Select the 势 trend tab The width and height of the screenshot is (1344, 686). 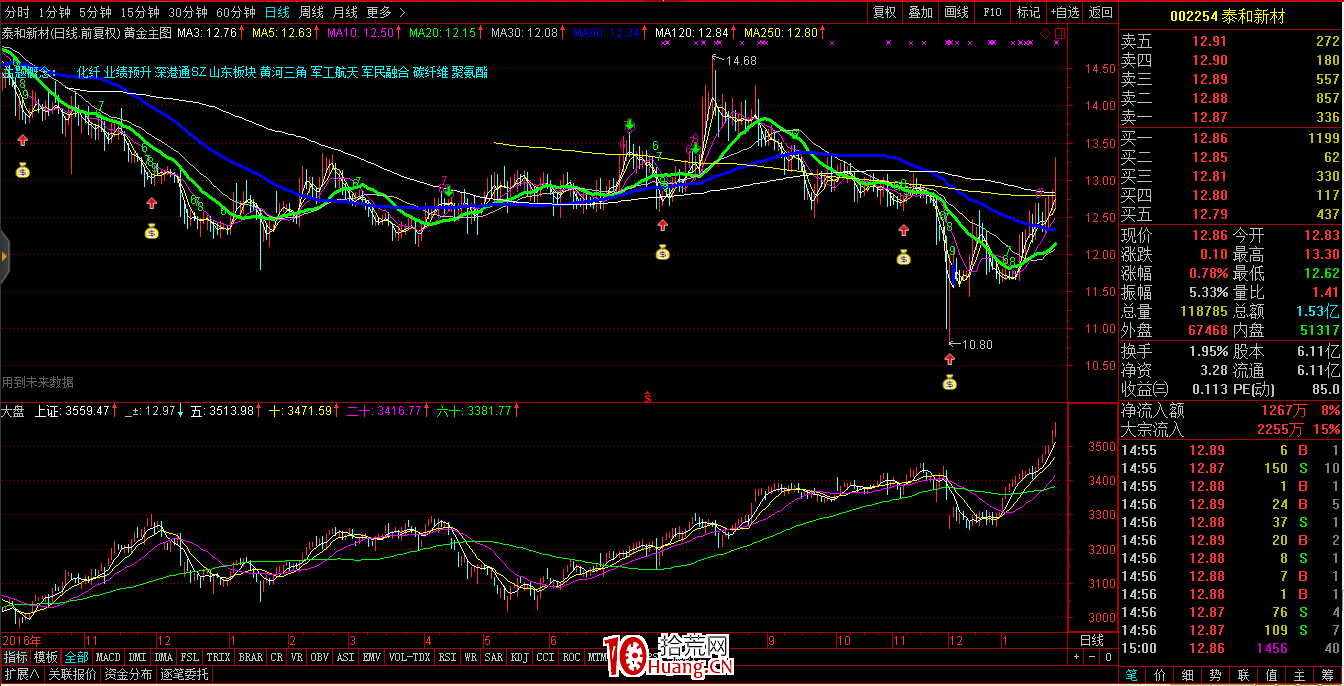[1215, 676]
